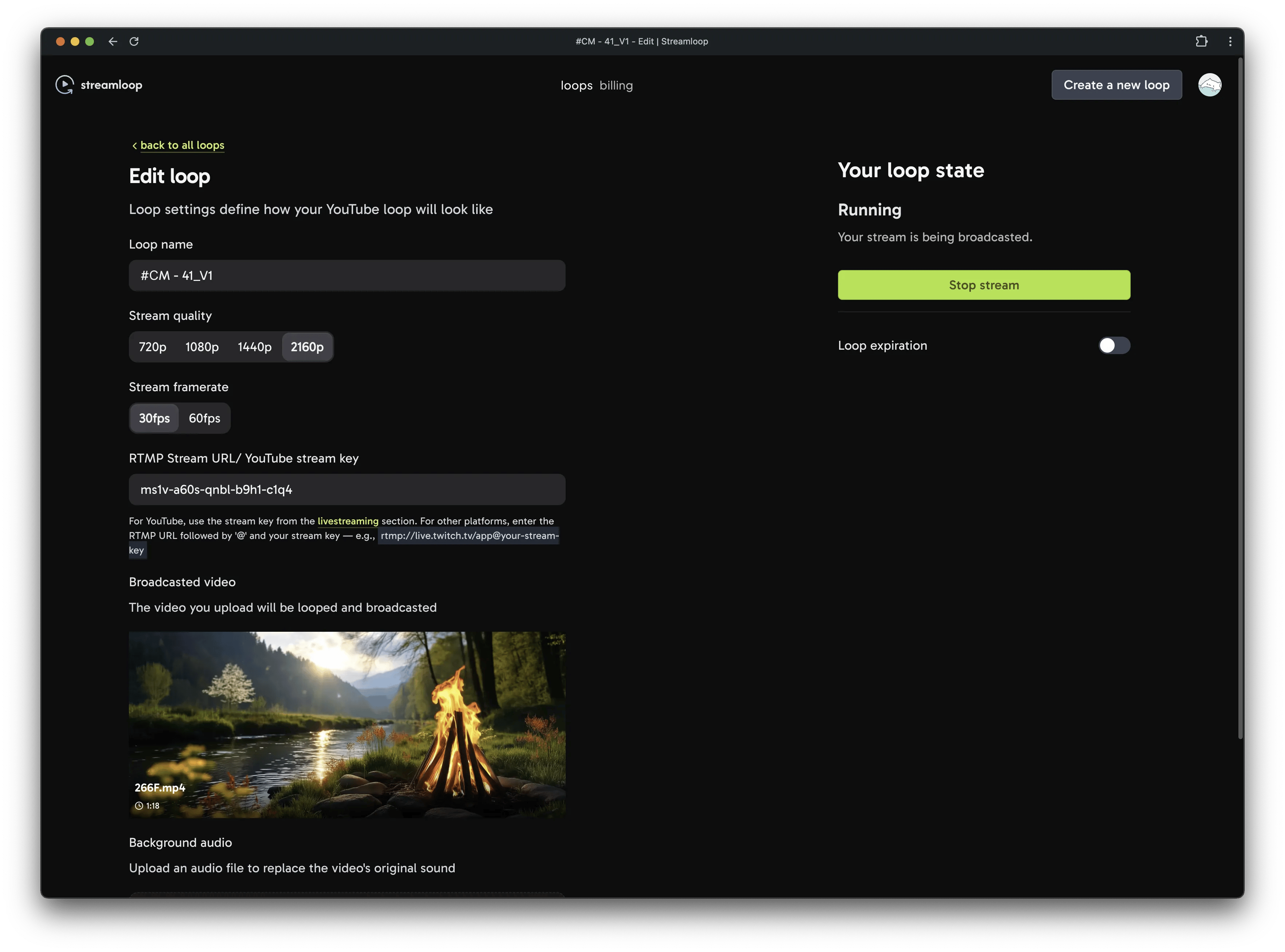This screenshot has width=1285, height=952.
Task: Open the livestreaming link
Action: coord(348,521)
